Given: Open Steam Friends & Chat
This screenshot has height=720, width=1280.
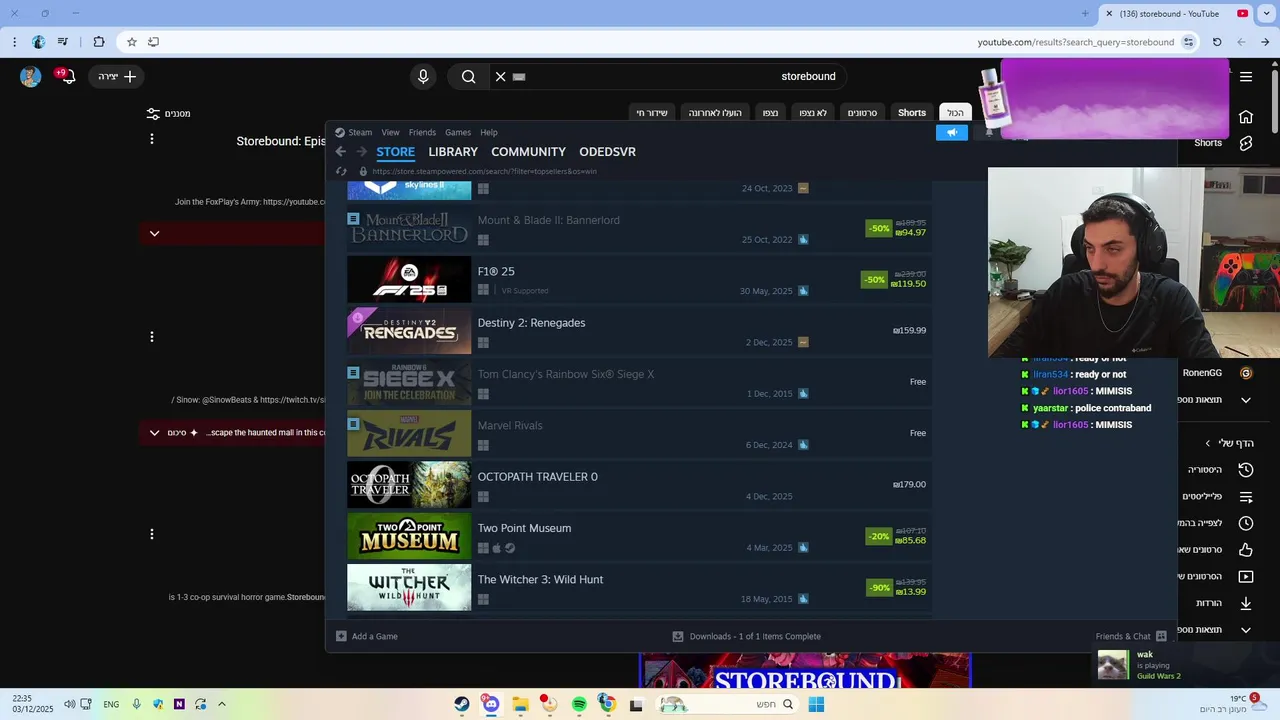Looking at the screenshot, I should 1131,636.
